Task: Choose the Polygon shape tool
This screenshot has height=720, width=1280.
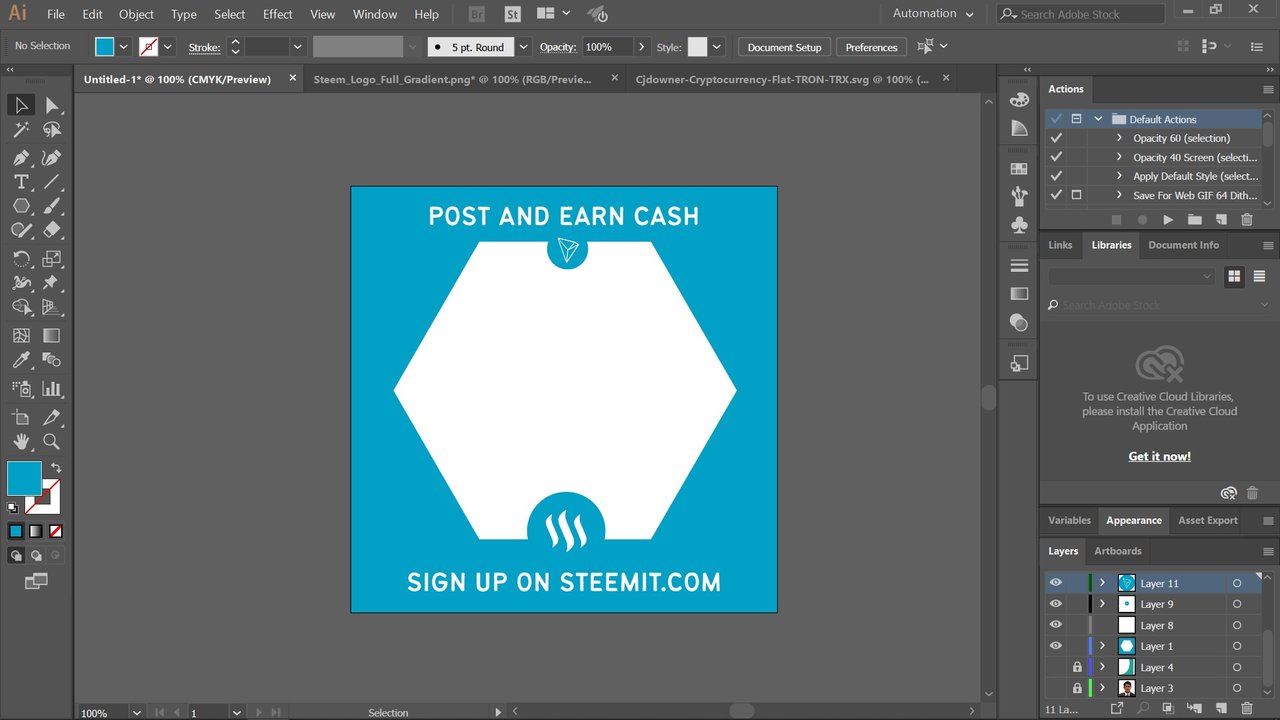Action: coord(21,206)
